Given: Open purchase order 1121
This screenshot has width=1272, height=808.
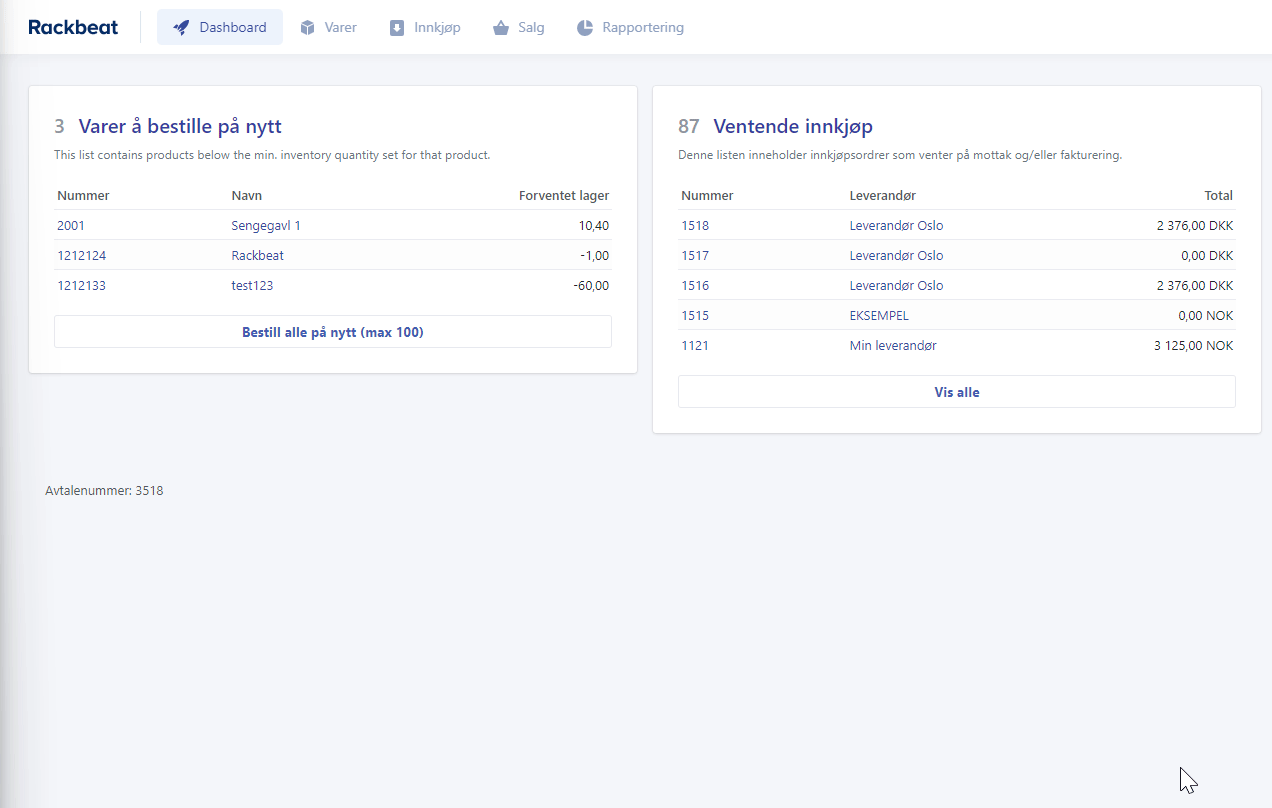Looking at the screenshot, I should point(695,345).
